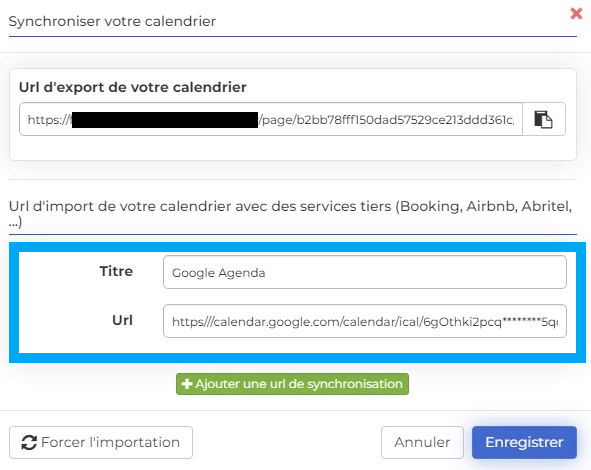Click the blacked-out part of the export URL
The width and height of the screenshot is (591, 470).
coord(165,120)
